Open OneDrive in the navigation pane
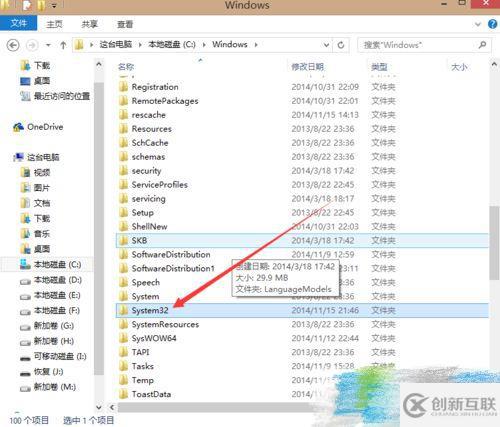 (38, 127)
